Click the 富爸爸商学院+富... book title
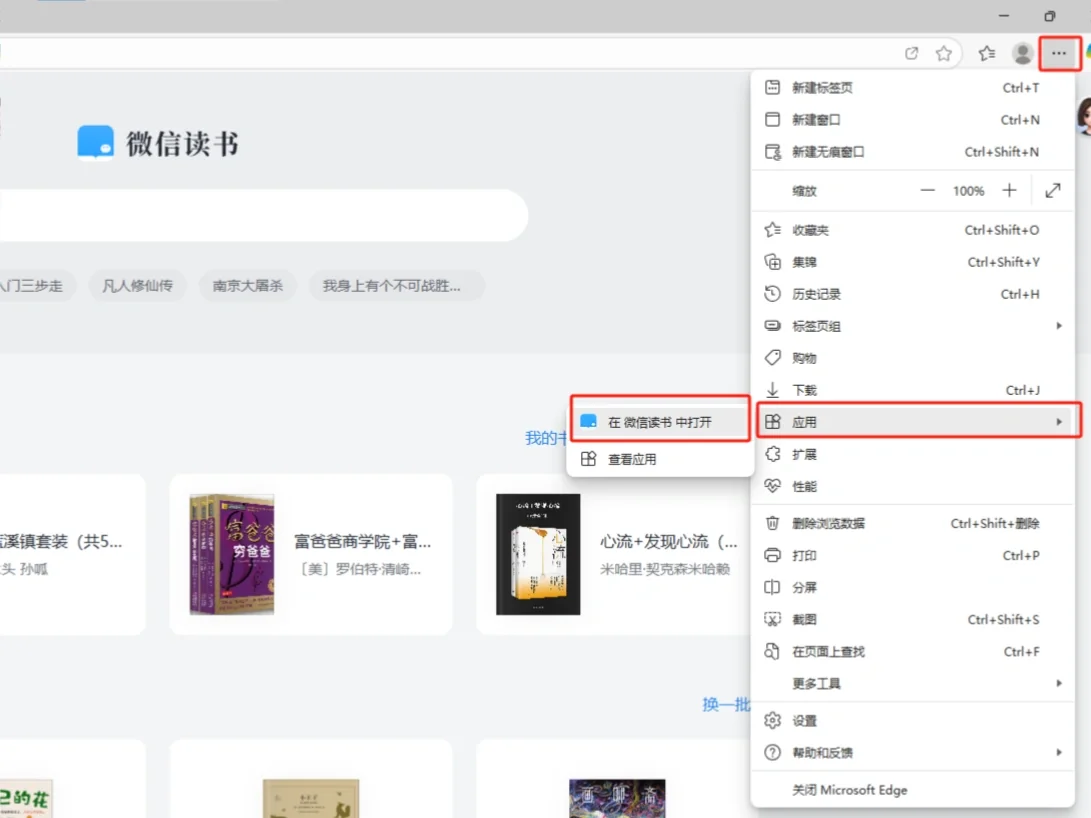This screenshot has height=818, width=1091. tap(363, 541)
